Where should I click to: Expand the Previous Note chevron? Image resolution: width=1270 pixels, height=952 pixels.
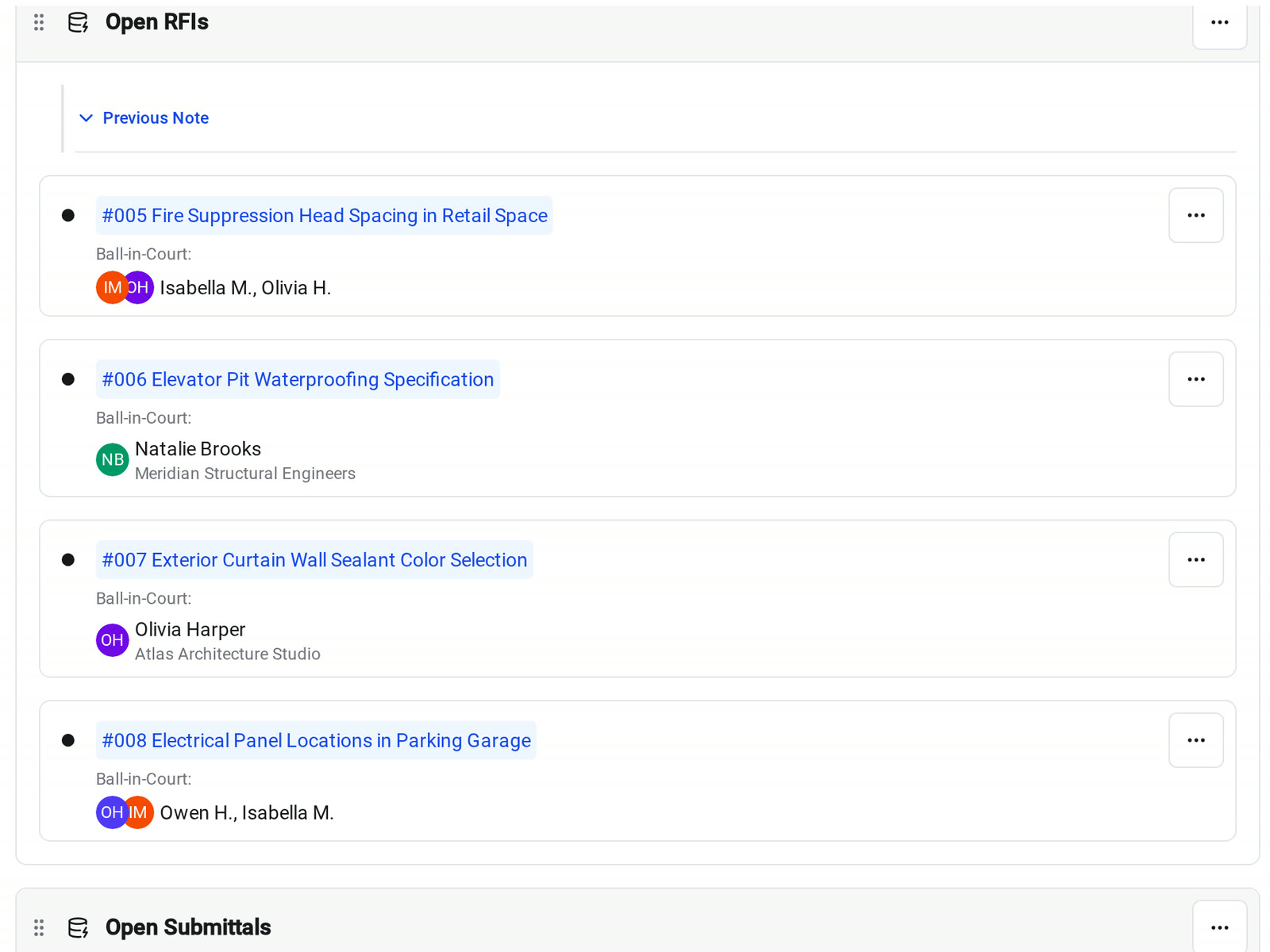87,118
